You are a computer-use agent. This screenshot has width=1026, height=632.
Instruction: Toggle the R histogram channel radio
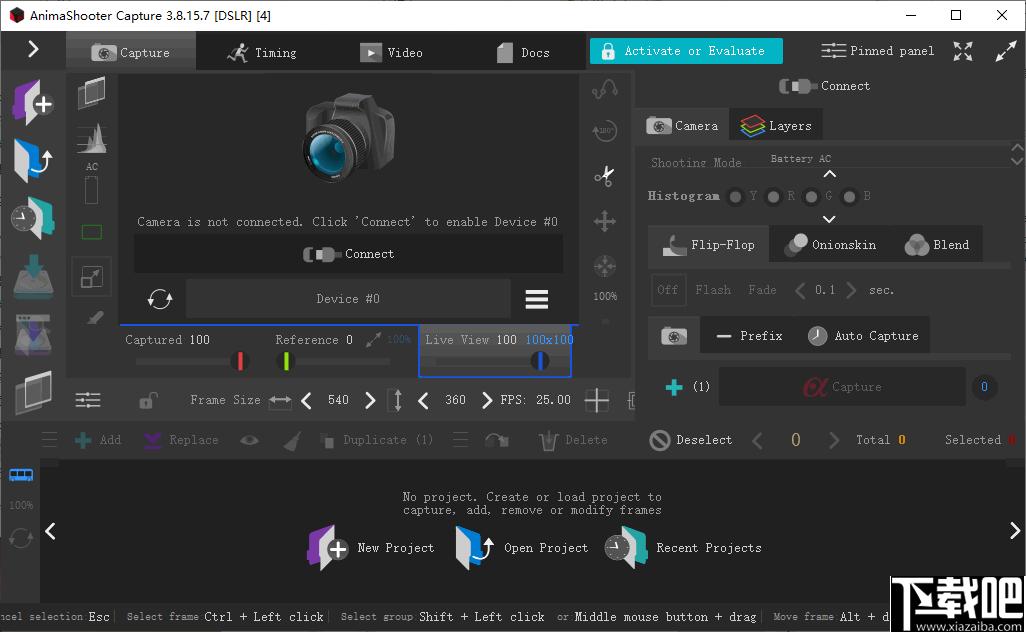pos(773,196)
